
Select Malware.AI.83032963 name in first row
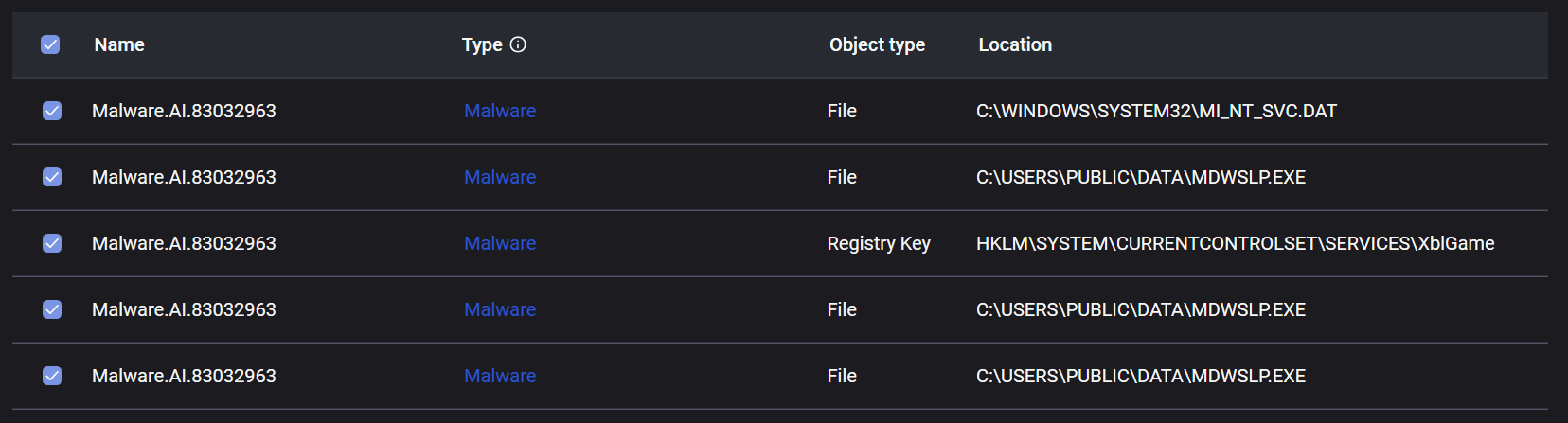coord(184,111)
